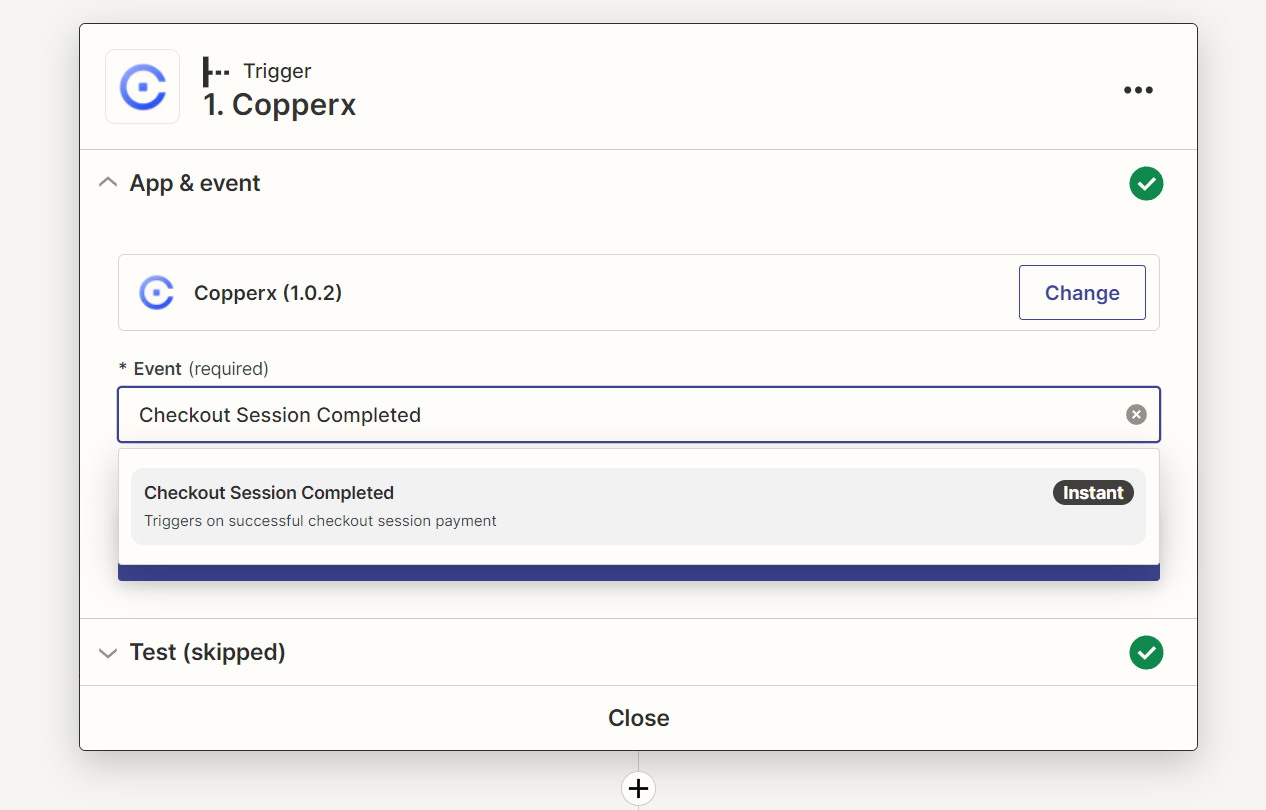Click the small Copperx icon in app row
1266x810 pixels.
[157, 293]
